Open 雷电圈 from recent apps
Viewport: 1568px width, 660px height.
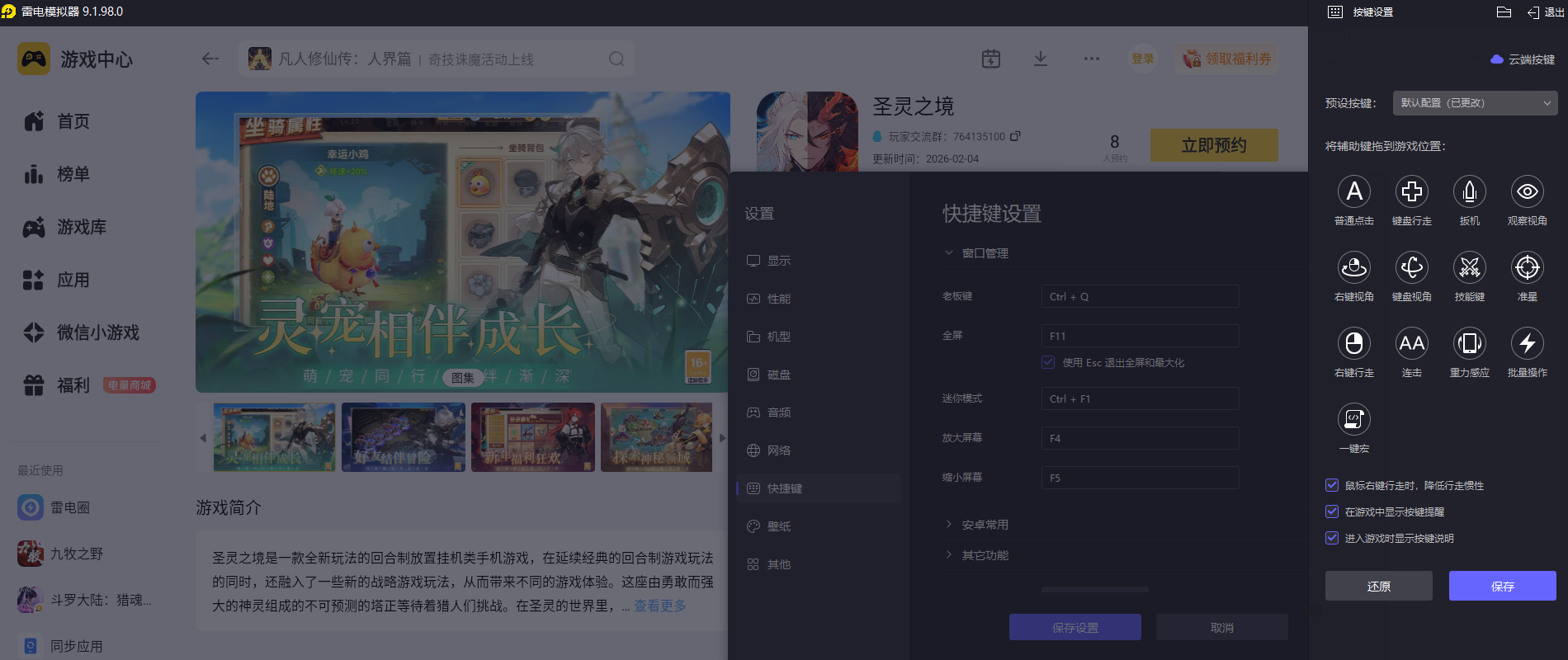click(x=54, y=507)
